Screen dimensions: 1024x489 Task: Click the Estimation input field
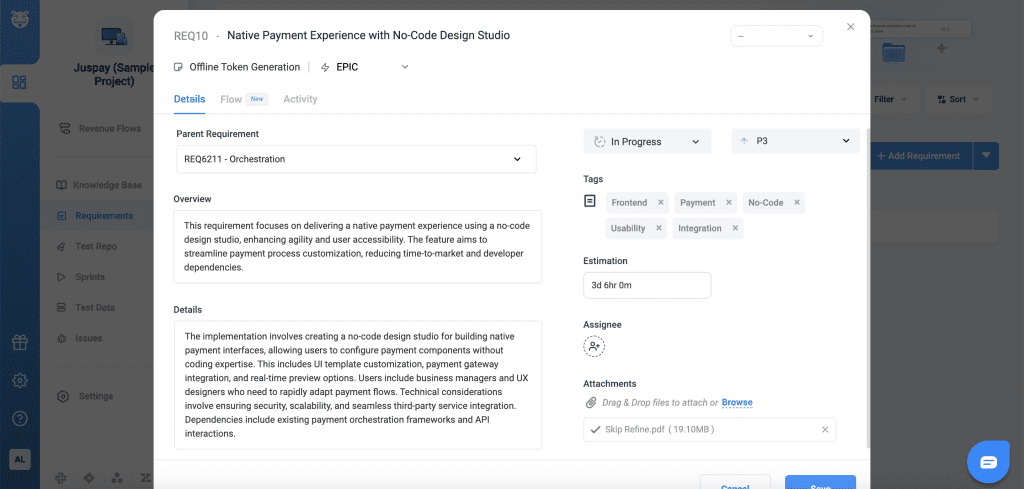tap(647, 285)
